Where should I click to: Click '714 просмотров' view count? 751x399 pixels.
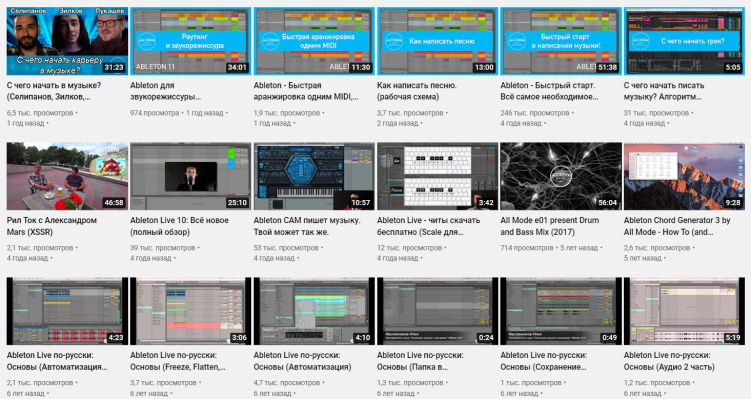pos(526,248)
